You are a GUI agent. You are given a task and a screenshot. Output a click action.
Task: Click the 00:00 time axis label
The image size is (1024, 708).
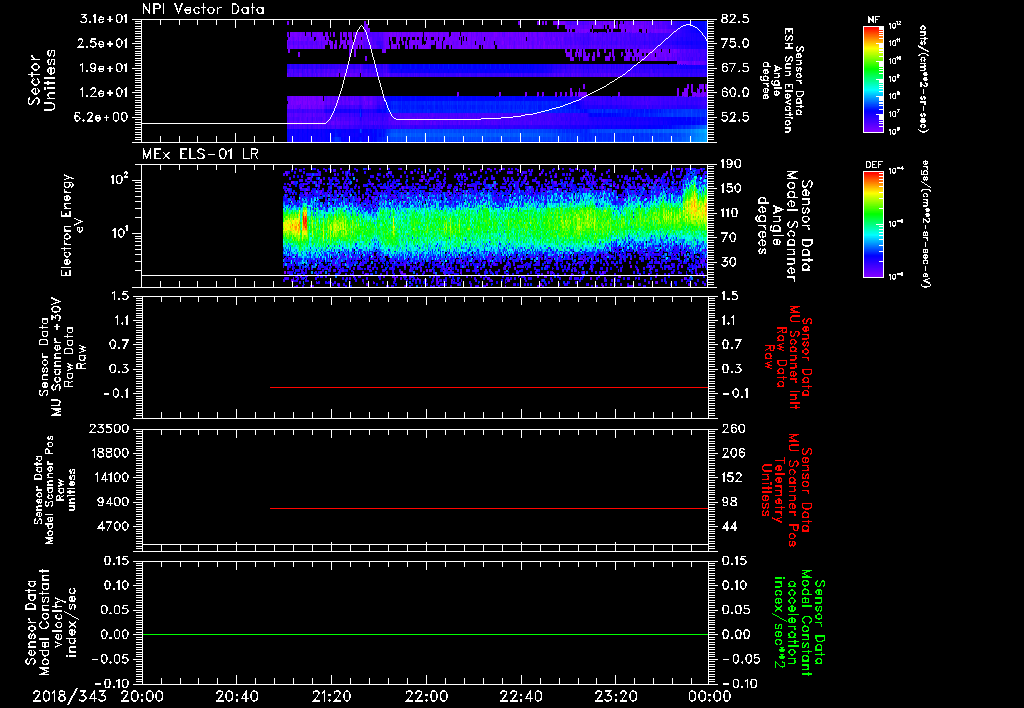(x=710, y=696)
